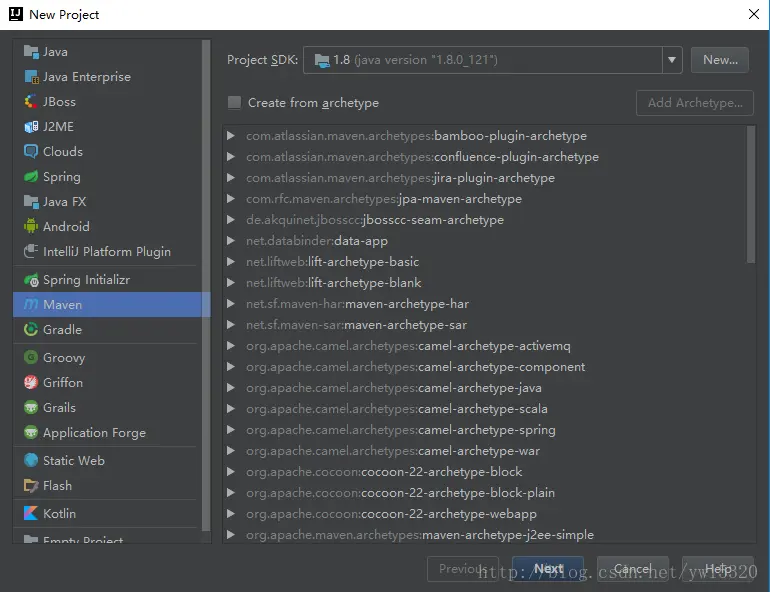Screen dimensions: 770x592
Task: Click the Grails icon
Action: (31, 407)
